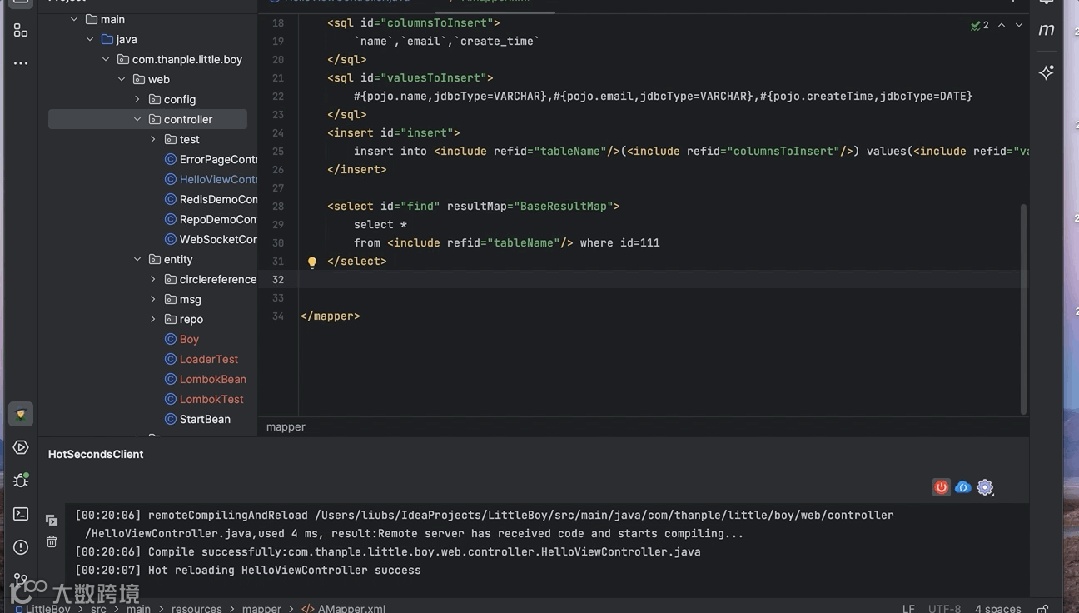Viewport: 1079px width, 613px height.
Task: Open 4 spaces indent selector
Action: point(998,609)
